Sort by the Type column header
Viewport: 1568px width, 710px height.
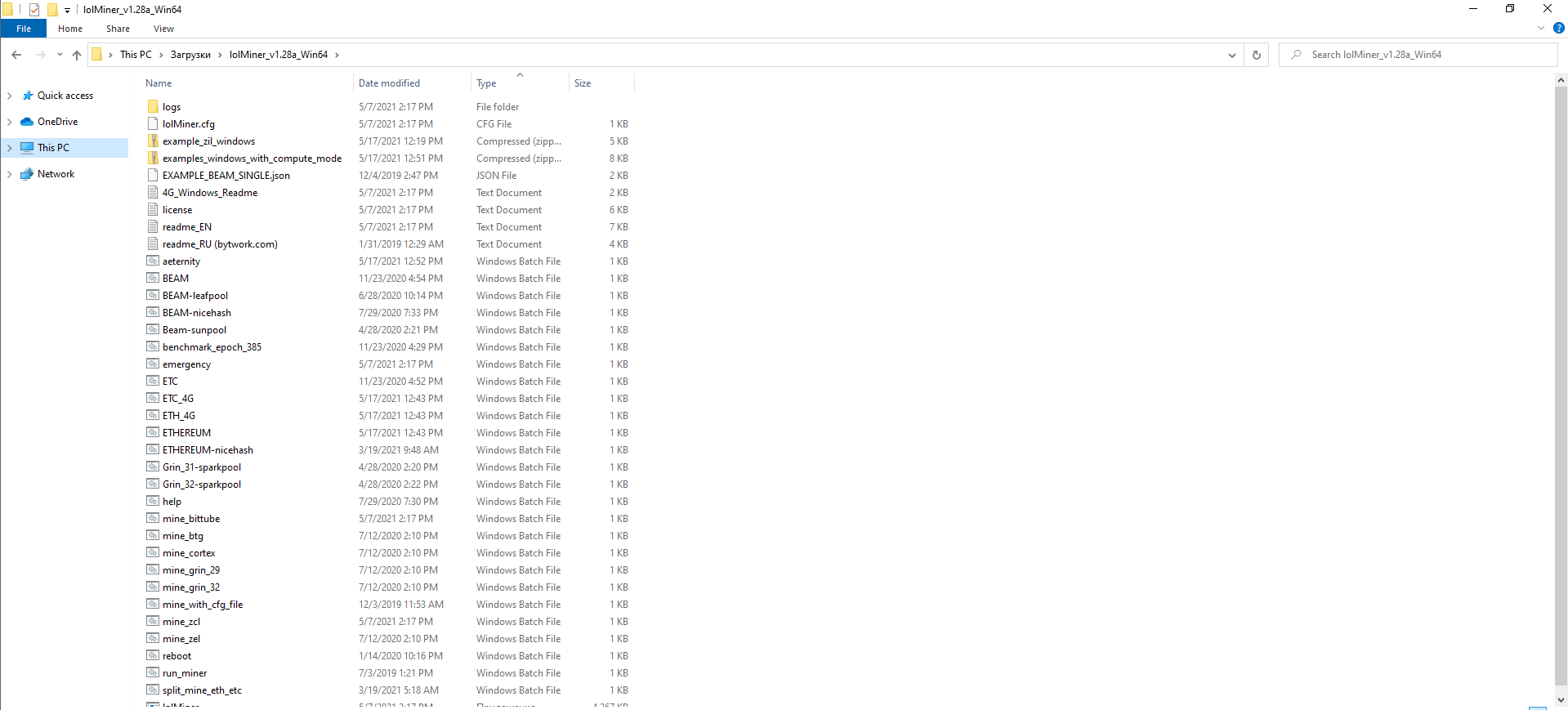click(x=486, y=83)
